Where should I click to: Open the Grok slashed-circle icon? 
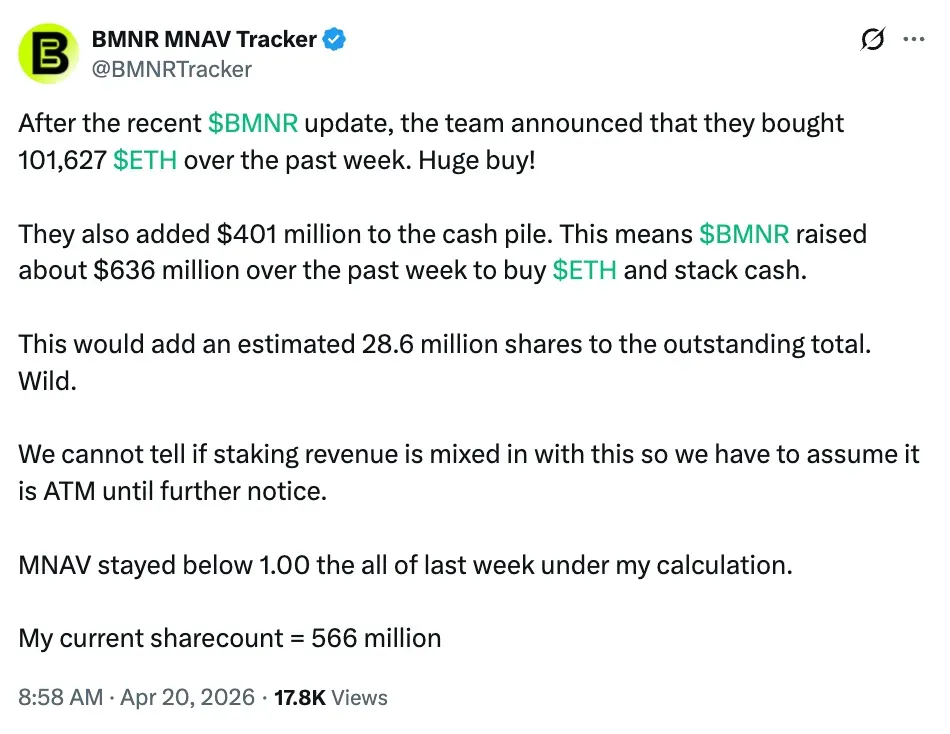point(871,40)
